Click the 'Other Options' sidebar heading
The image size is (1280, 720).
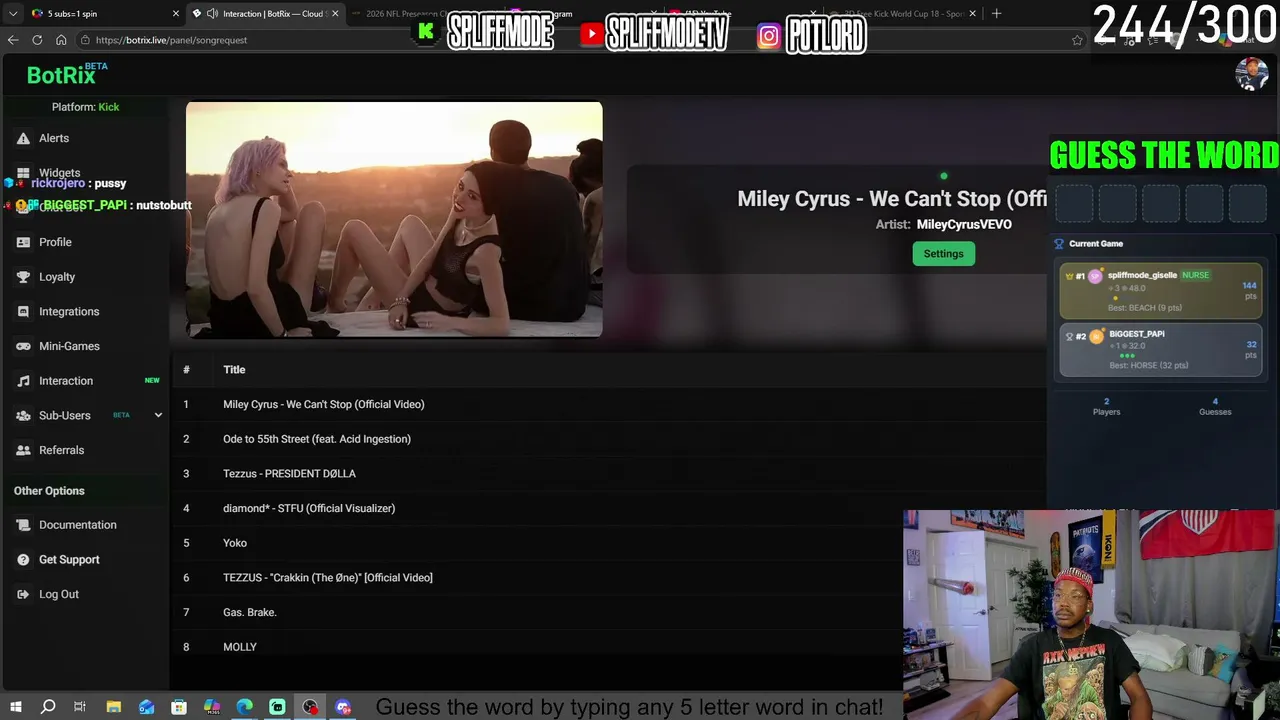point(49,491)
